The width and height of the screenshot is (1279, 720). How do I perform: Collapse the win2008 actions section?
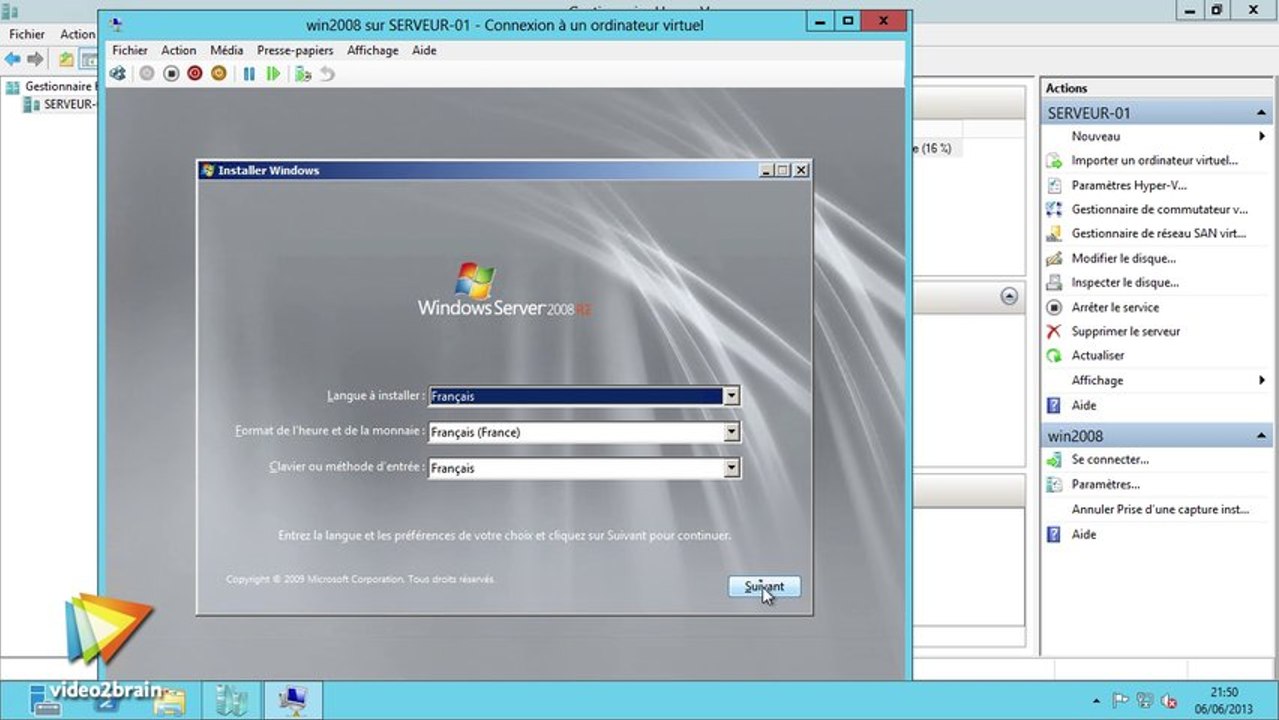point(1261,436)
